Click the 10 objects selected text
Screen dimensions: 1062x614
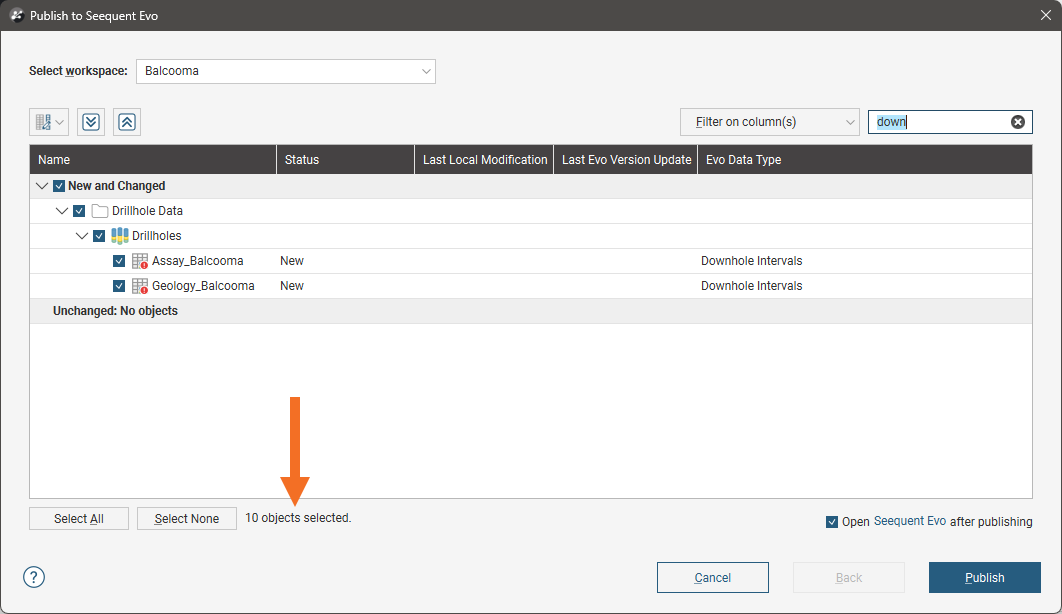coord(298,518)
